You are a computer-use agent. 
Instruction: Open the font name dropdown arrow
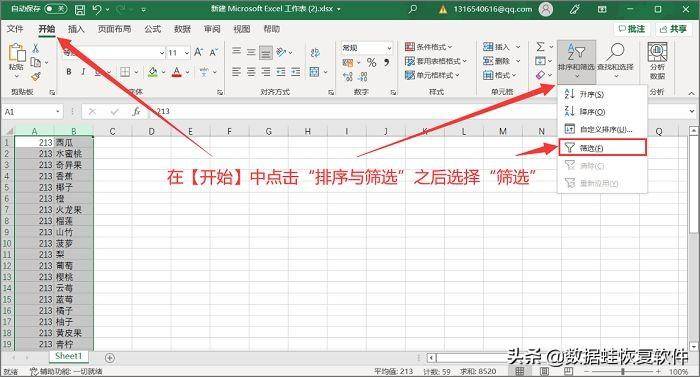pyautogui.click(x=162, y=53)
